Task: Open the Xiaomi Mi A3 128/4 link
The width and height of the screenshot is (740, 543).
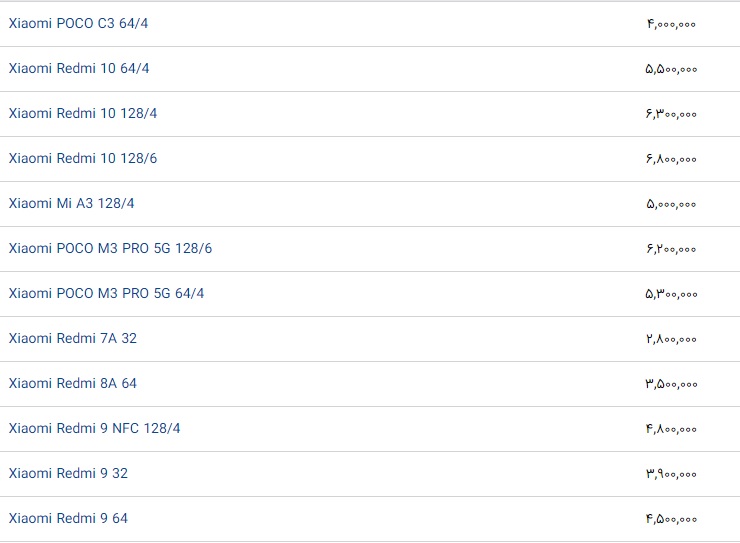Action: click(72, 203)
